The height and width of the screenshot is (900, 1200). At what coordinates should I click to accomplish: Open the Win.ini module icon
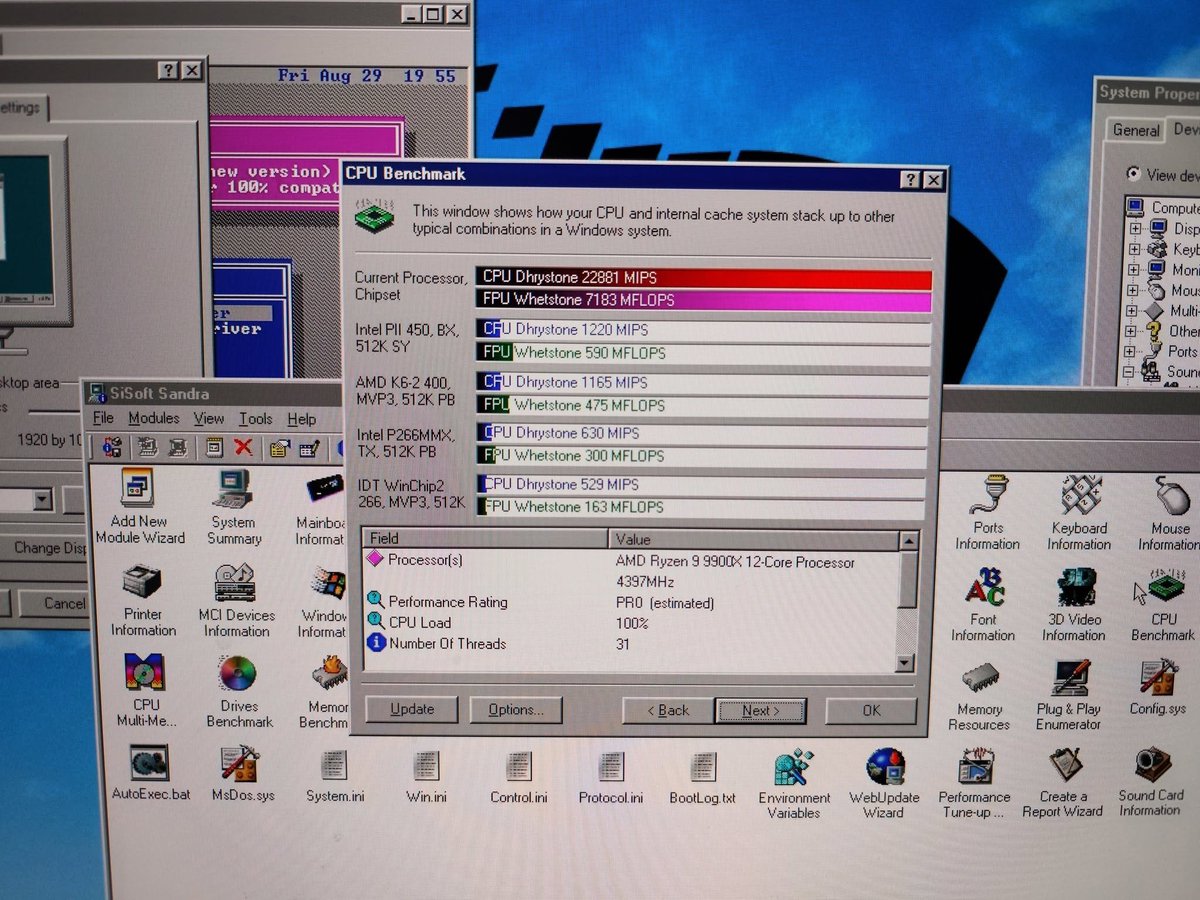426,775
